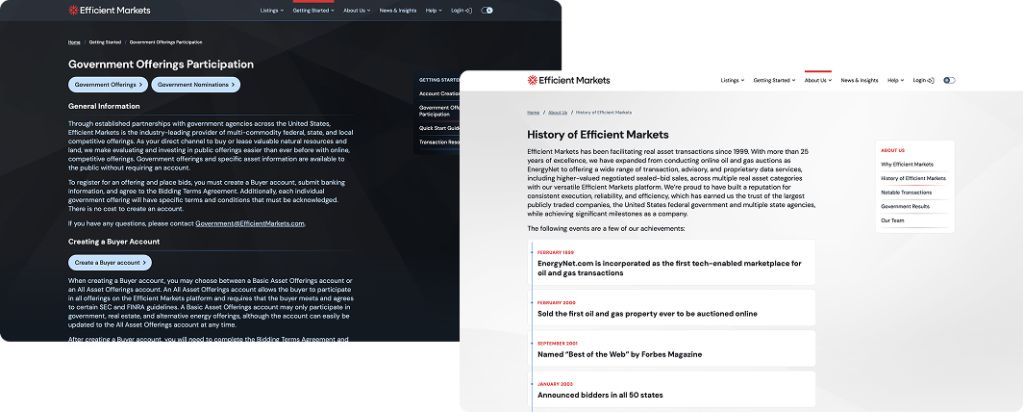
Task: Open Why Efficient Markets in About Us sidebar
Action: [907, 165]
